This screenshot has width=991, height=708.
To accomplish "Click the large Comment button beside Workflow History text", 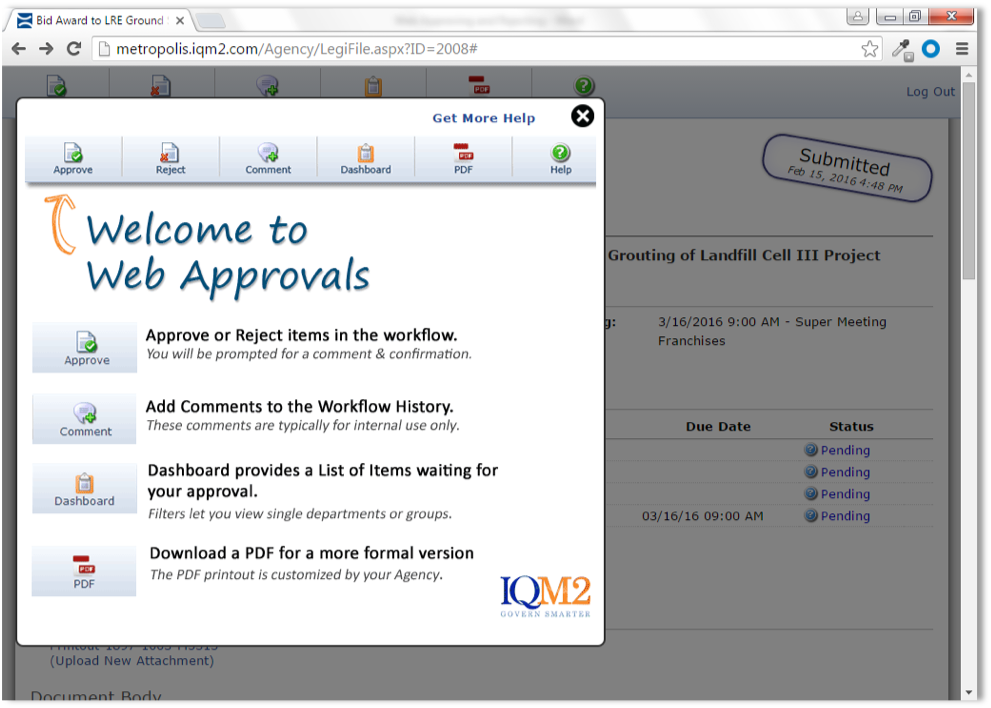I will click(x=85, y=419).
